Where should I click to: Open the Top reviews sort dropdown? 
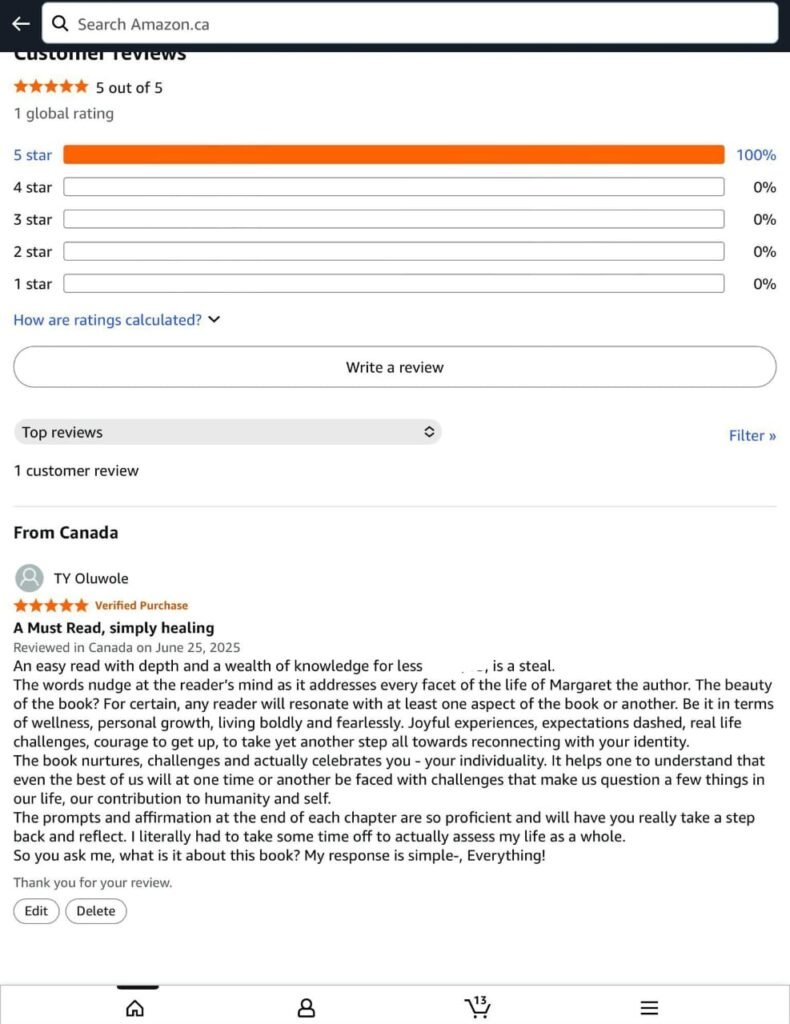click(x=227, y=432)
